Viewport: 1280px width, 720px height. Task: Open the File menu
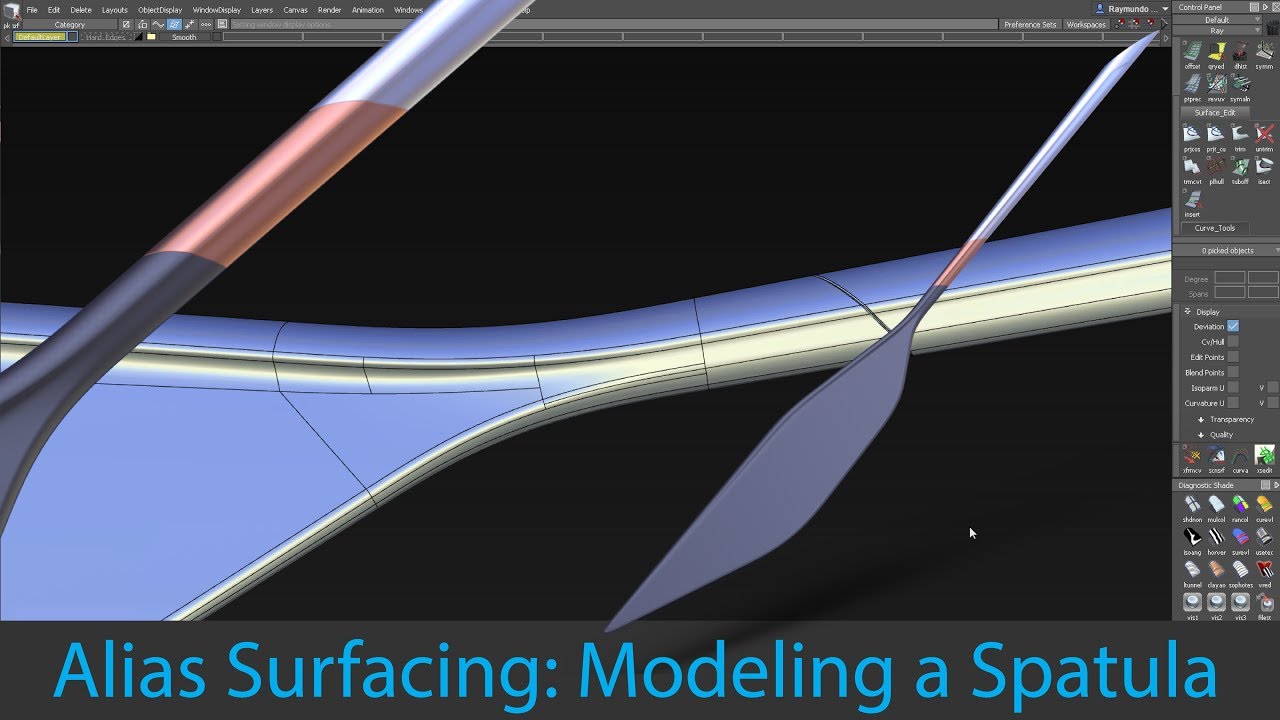click(33, 10)
